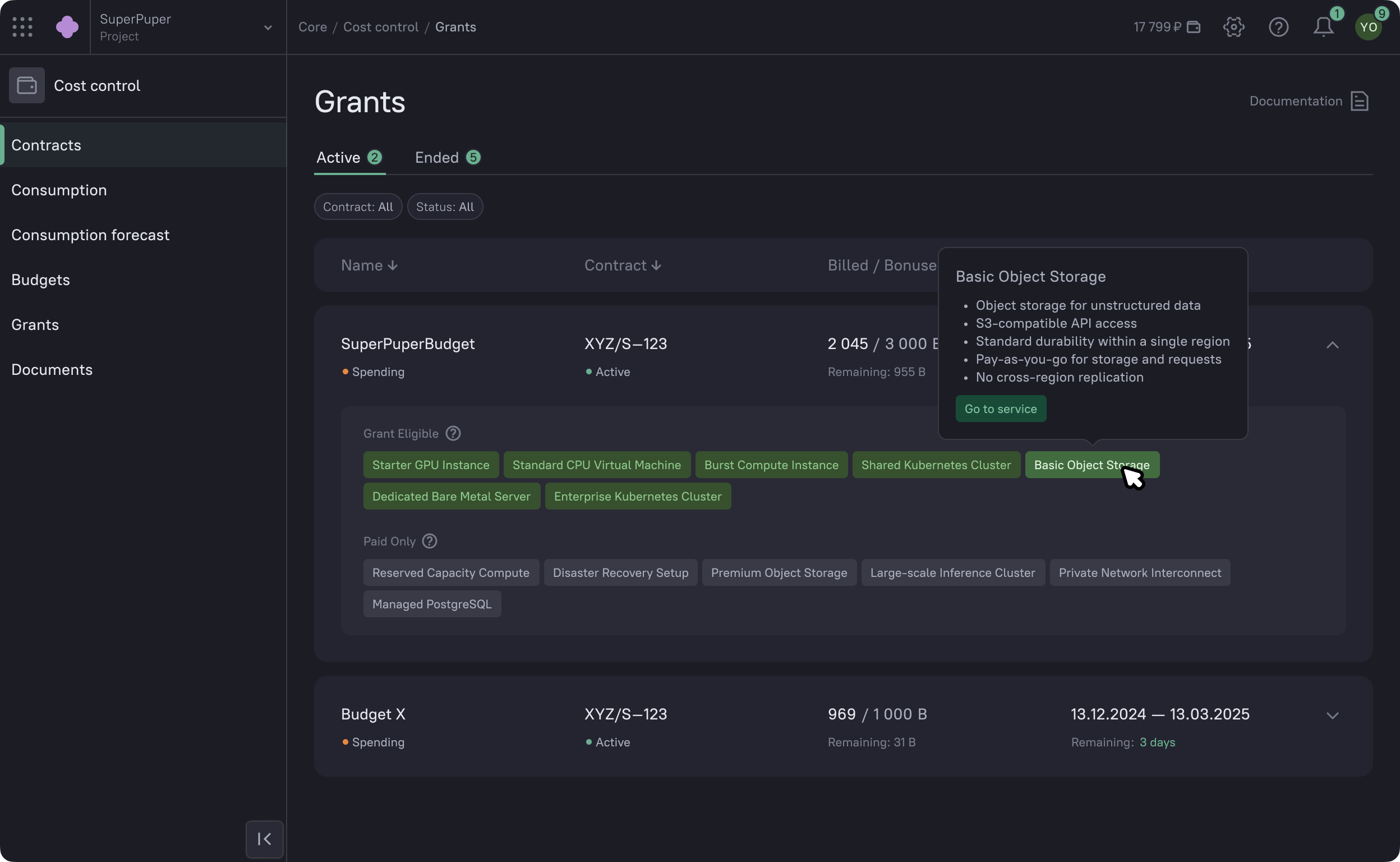1400x862 pixels.
Task: Open settings gear in top bar
Action: tap(1233, 27)
